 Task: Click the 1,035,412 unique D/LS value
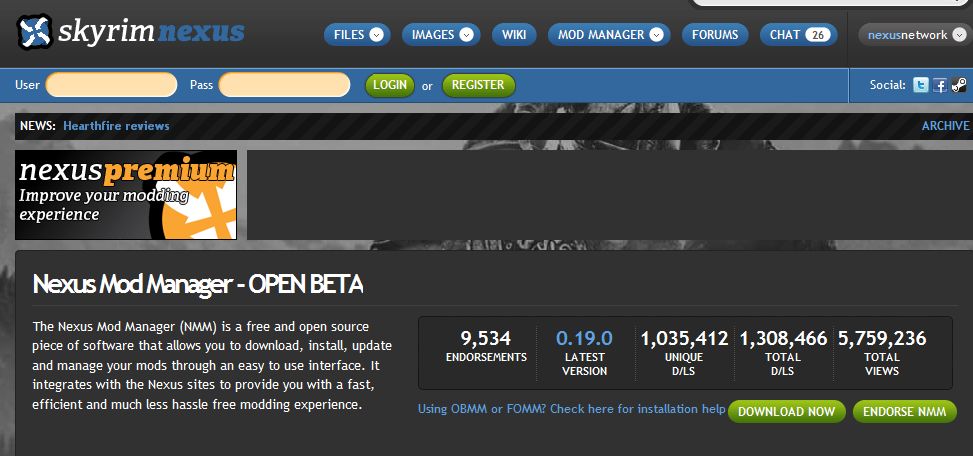point(684,338)
